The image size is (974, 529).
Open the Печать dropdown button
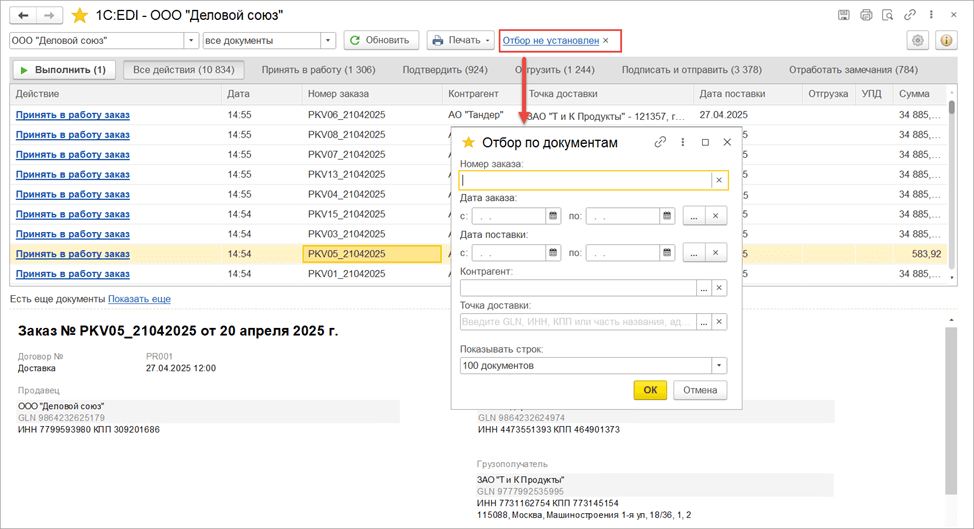tap(461, 41)
